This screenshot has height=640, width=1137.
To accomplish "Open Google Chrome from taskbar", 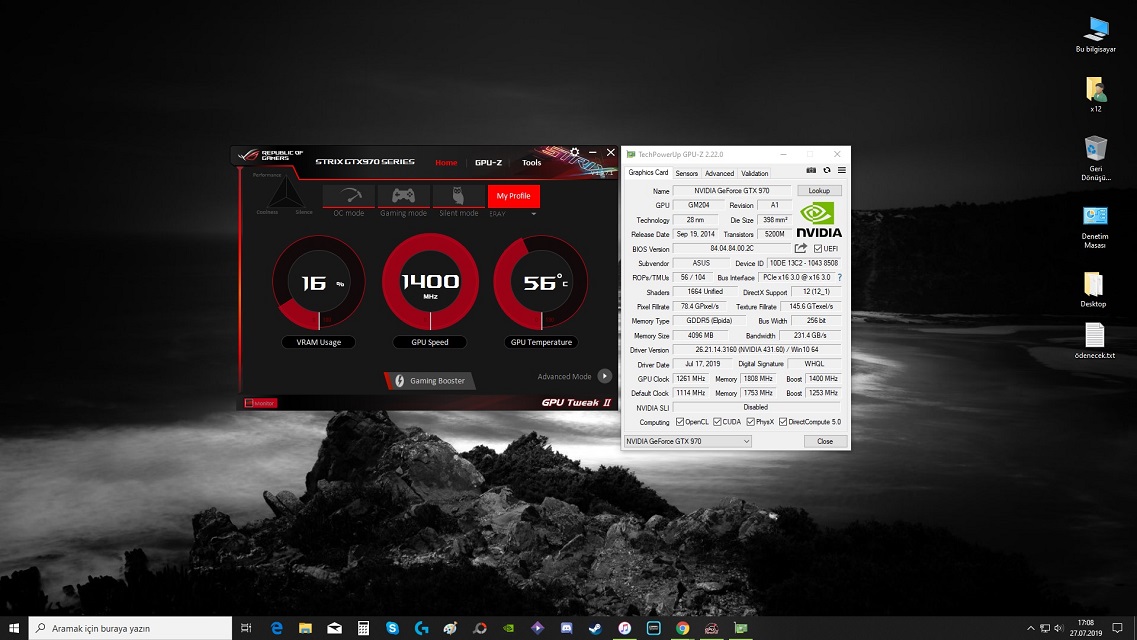I will click(682, 628).
